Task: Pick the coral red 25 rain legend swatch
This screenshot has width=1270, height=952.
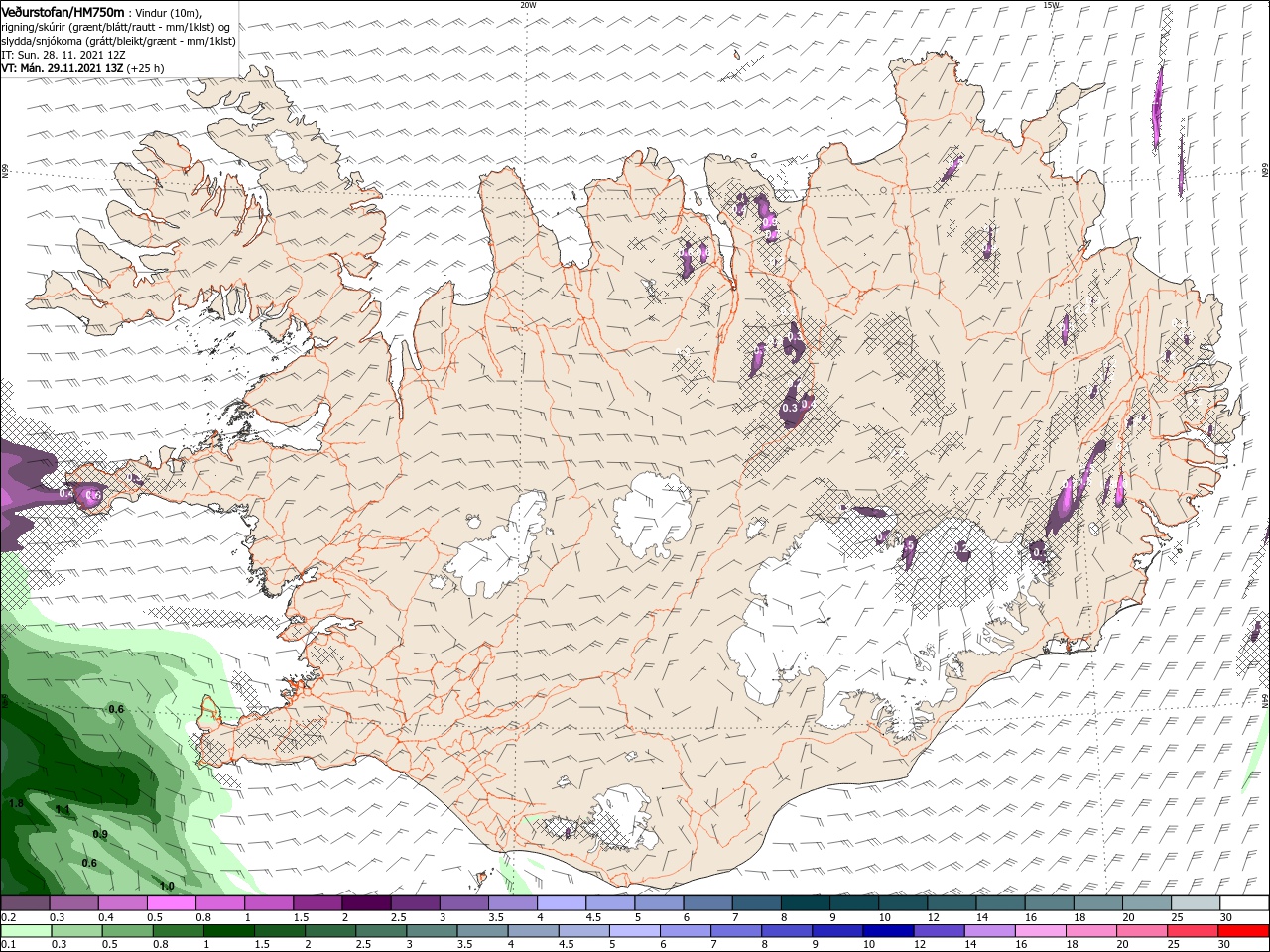Action: coord(1194,931)
